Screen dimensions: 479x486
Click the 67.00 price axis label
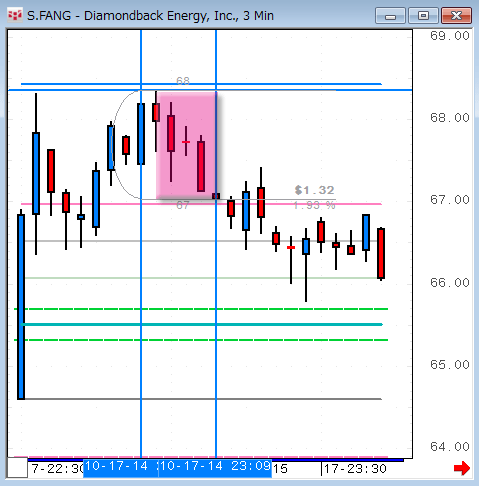pyautogui.click(x=450, y=200)
